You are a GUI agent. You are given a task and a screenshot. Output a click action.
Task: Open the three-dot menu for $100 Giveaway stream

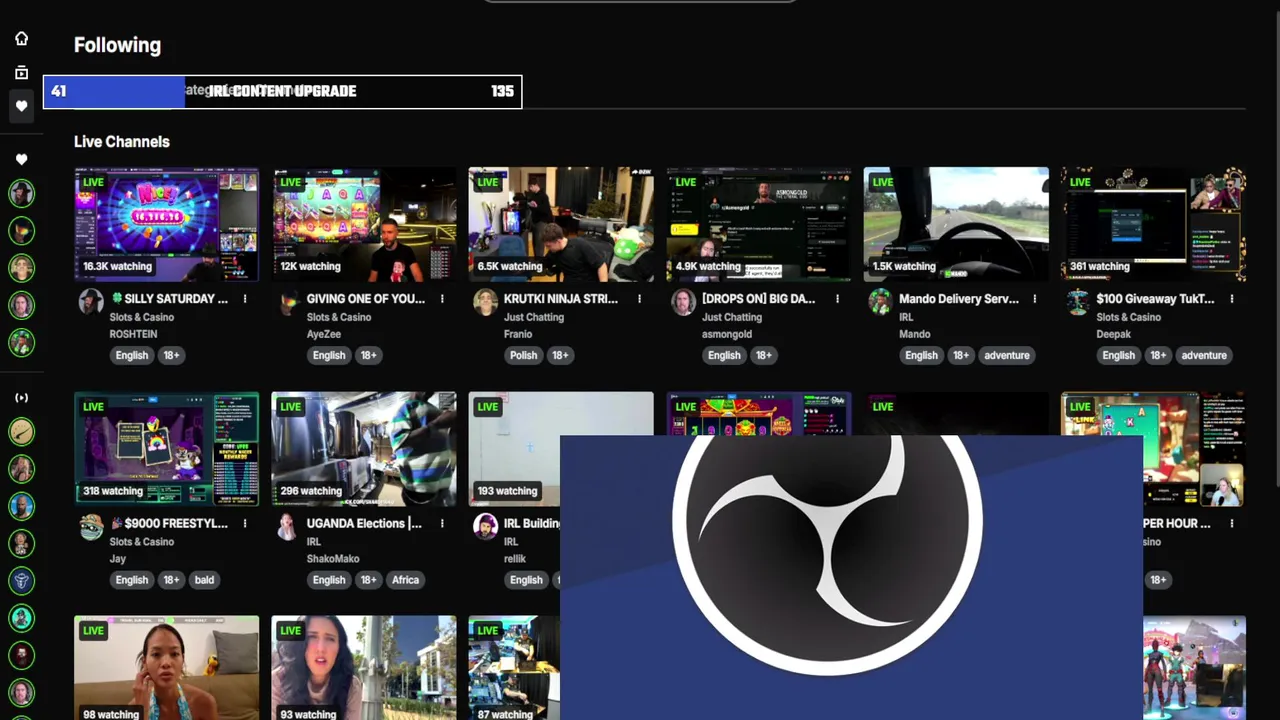[x=1231, y=299]
